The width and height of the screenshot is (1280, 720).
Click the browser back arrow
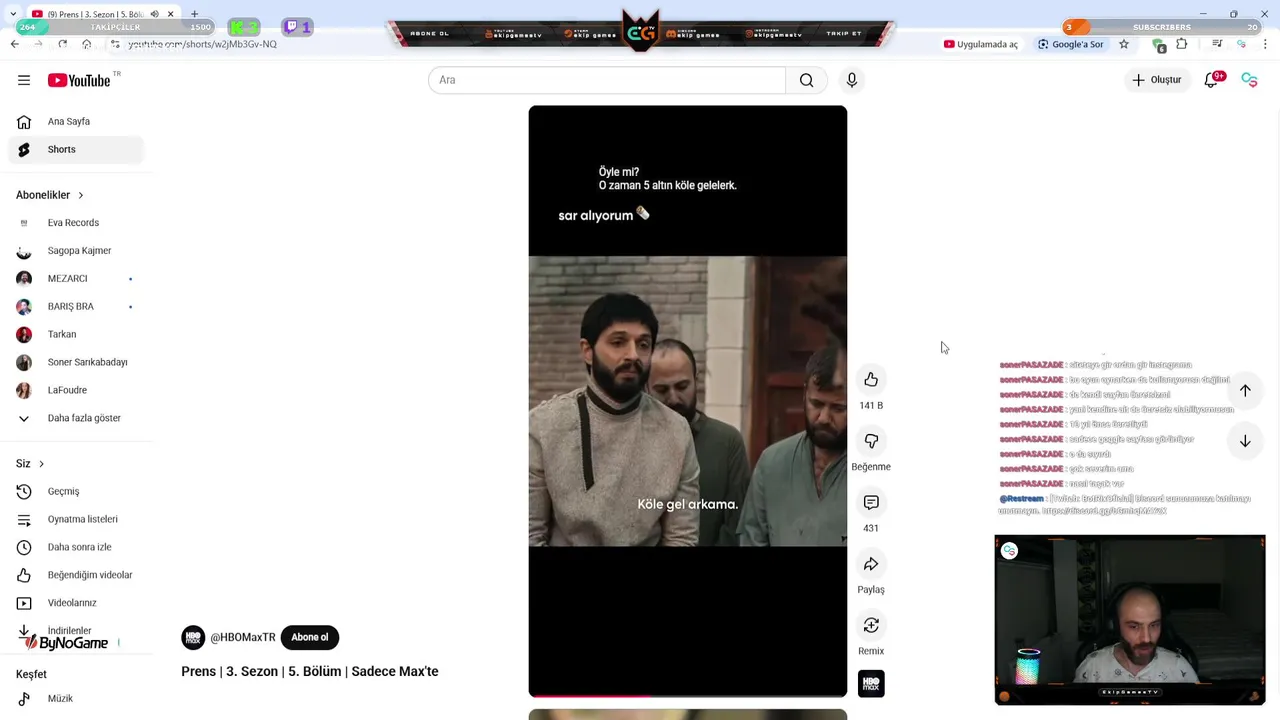click(14, 44)
